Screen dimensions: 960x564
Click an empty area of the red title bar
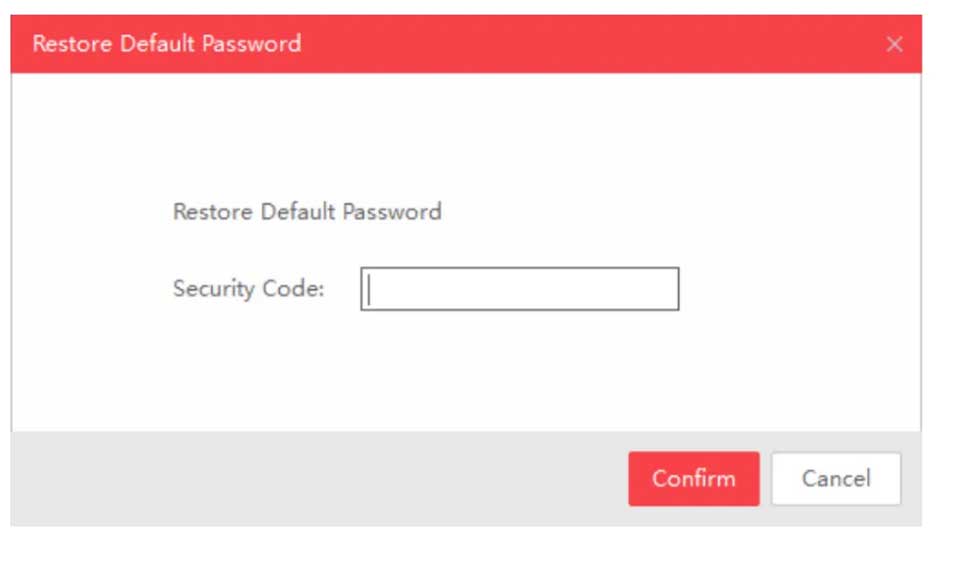click(x=600, y=44)
